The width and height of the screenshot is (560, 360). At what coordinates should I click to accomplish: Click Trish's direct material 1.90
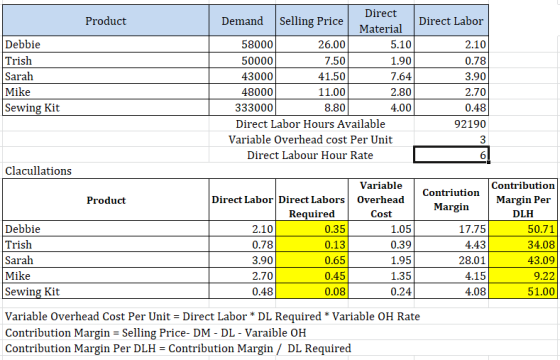(x=381, y=60)
